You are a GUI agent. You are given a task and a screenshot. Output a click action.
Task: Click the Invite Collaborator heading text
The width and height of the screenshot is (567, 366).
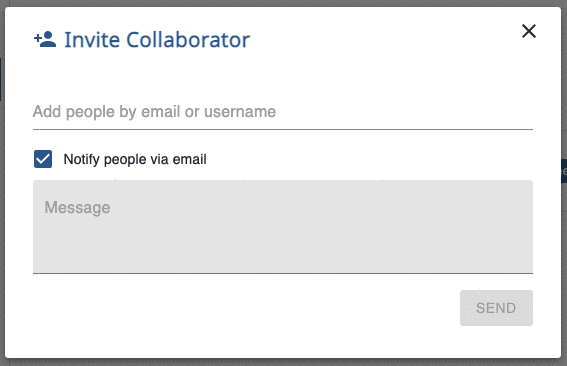157,39
